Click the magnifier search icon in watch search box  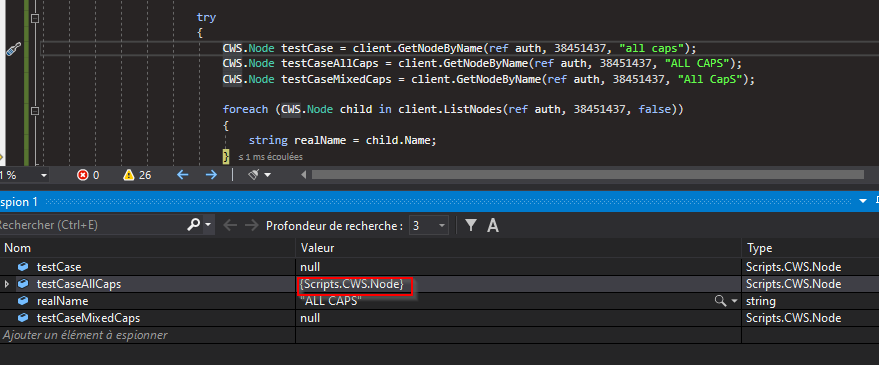(193, 225)
